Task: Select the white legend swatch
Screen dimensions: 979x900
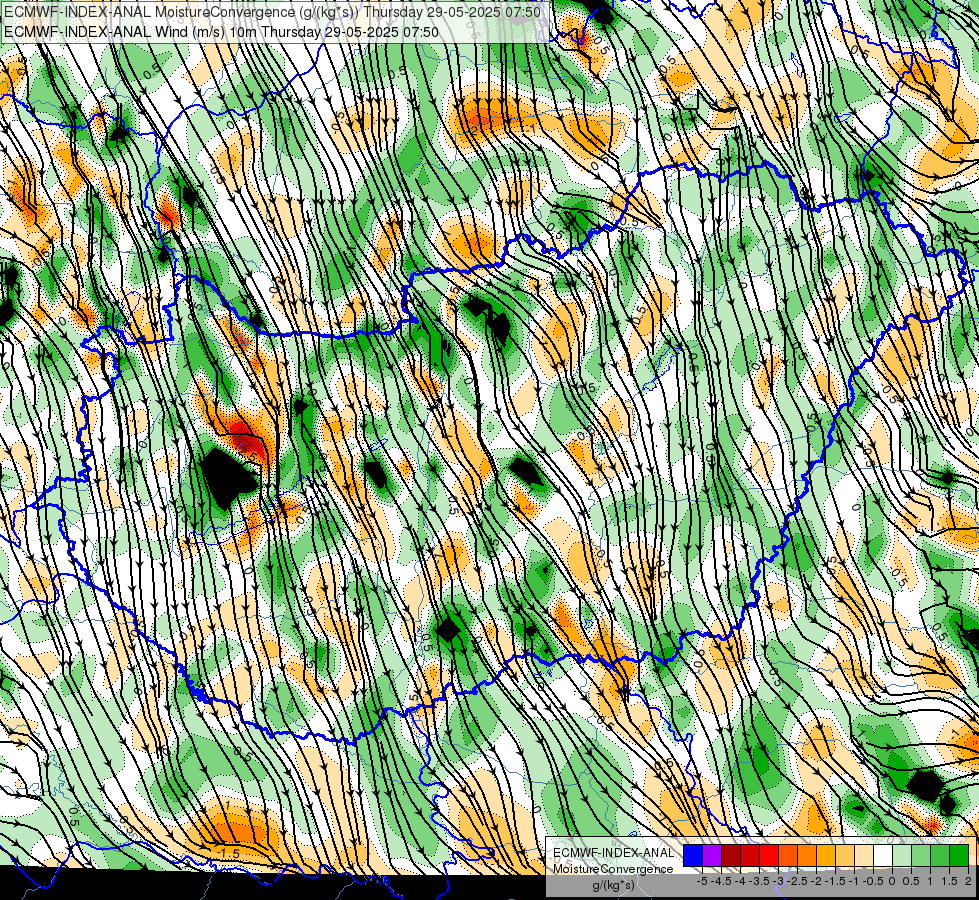Action: (883, 856)
